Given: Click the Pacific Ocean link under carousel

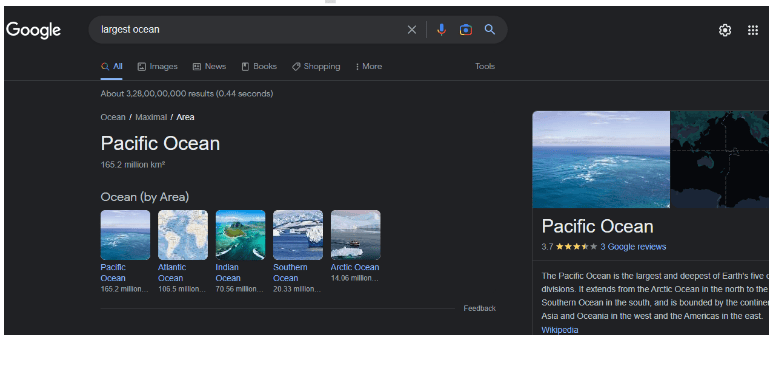Looking at the screenshot, I should click(x=113, y=273).
